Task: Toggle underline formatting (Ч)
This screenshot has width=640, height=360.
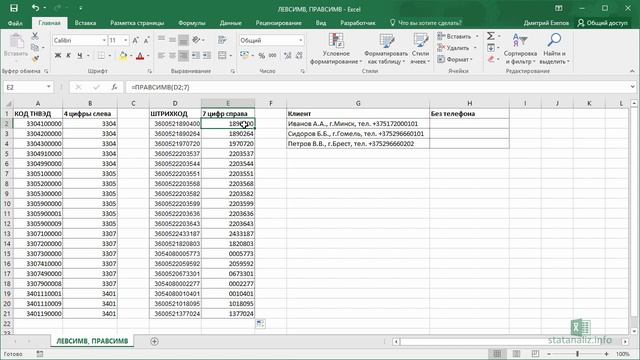Action: tap(80, 56)
